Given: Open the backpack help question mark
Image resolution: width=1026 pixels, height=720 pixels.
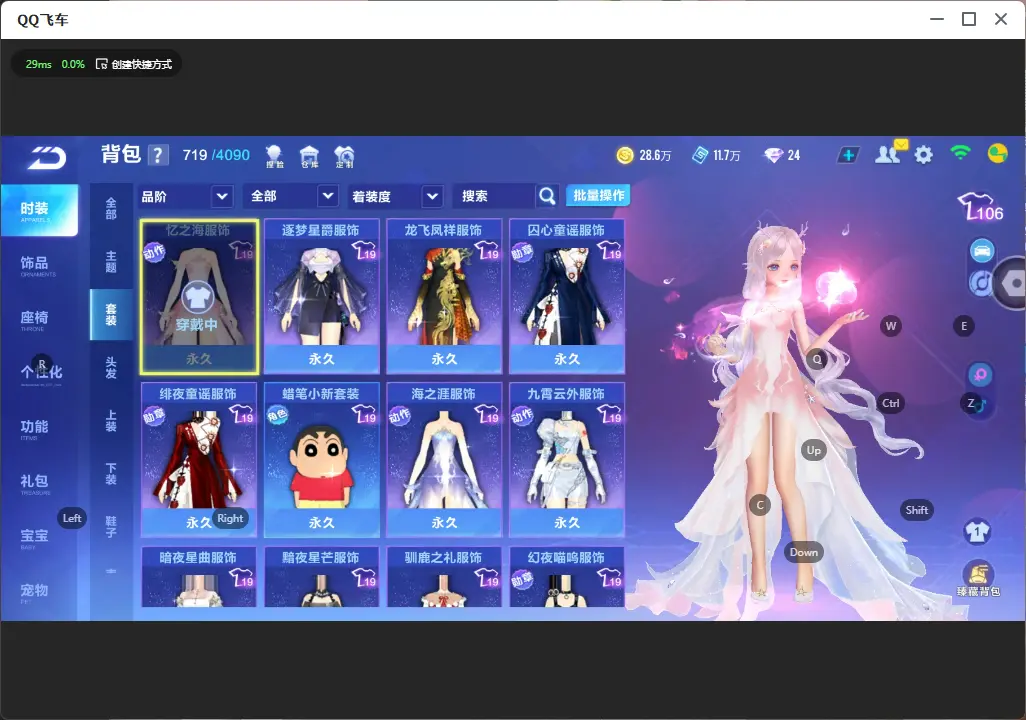Looking at the screenshot, I should [158, 155].
